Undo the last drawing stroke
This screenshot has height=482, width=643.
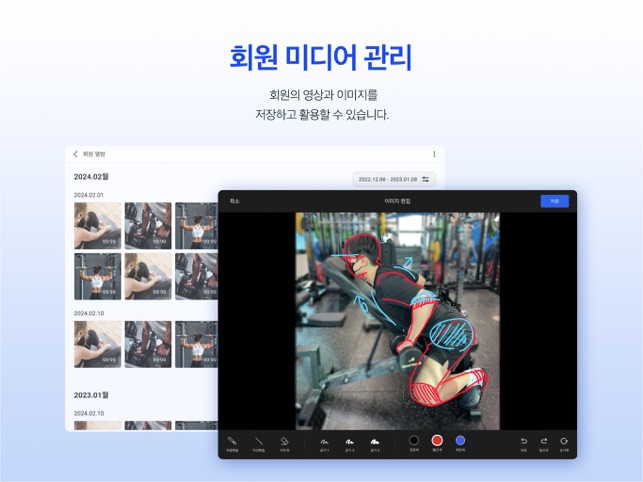pos(524,444)
